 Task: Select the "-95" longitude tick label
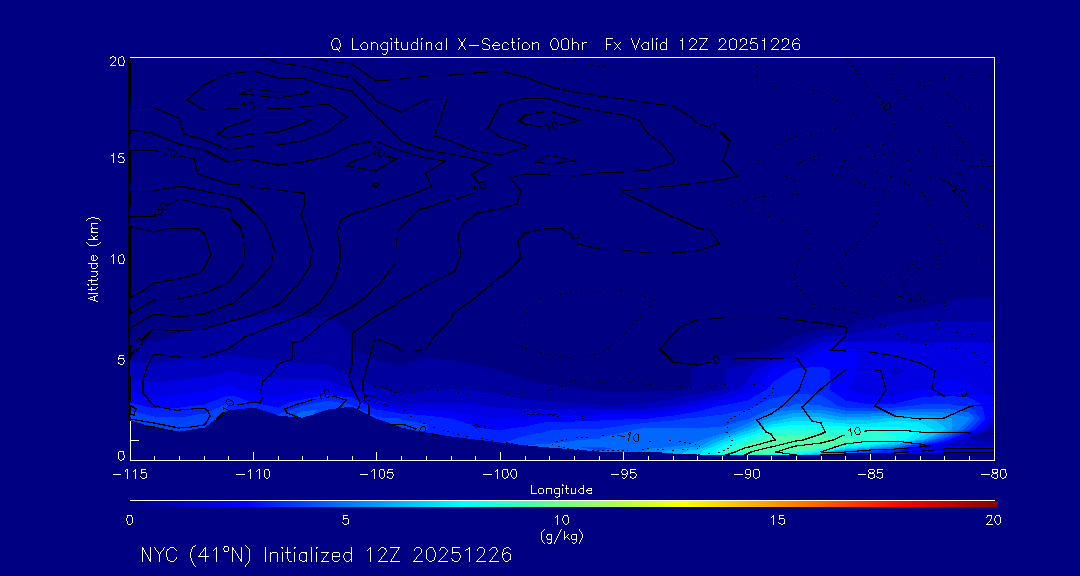[x=623, y=475]
